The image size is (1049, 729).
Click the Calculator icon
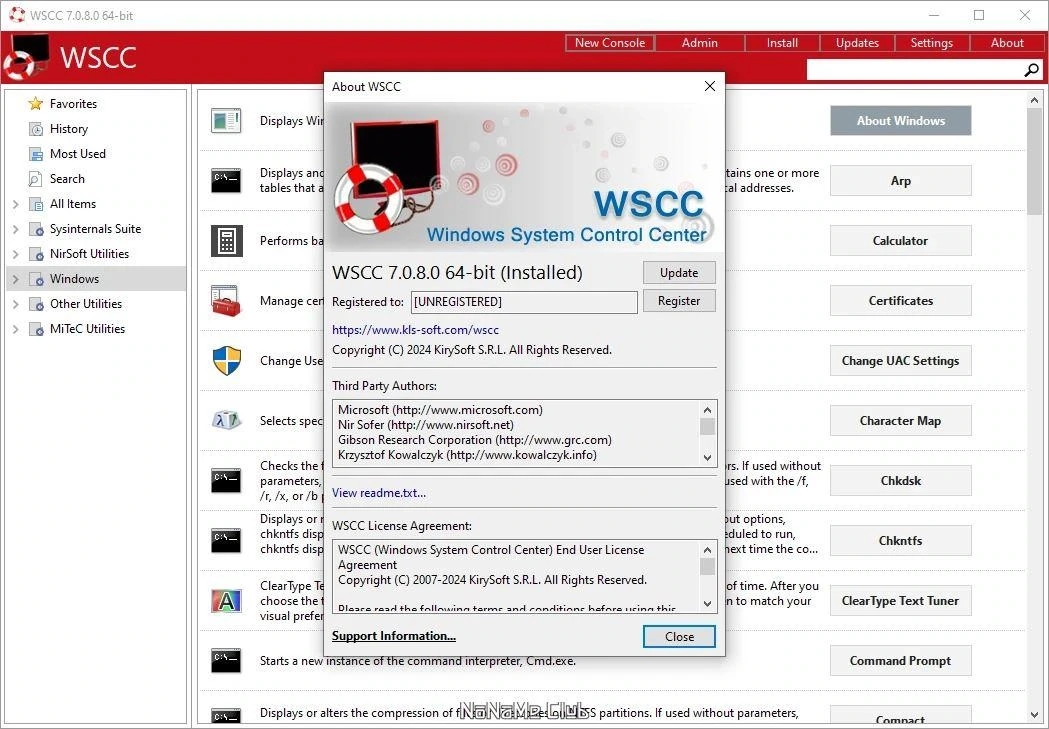(x=227, y=241)
